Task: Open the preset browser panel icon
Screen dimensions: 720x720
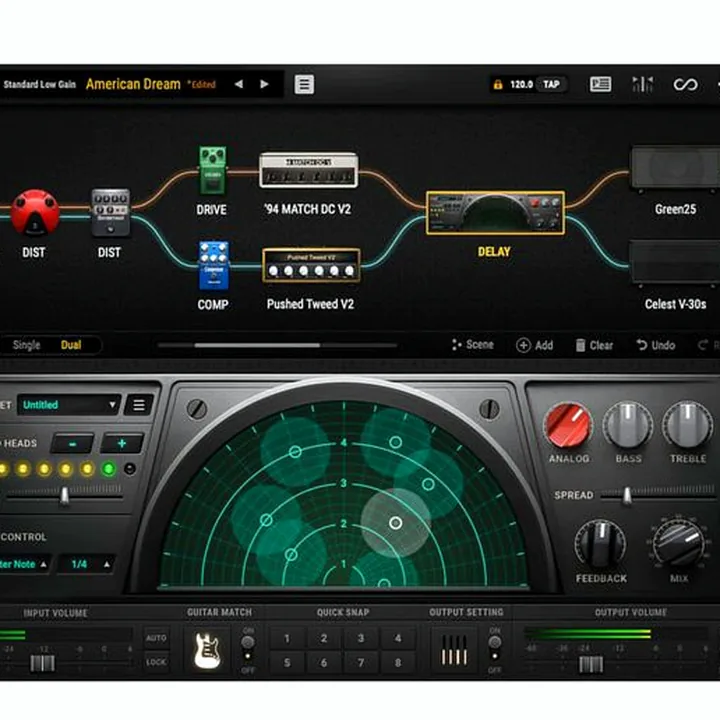Action: pos(600,84)
